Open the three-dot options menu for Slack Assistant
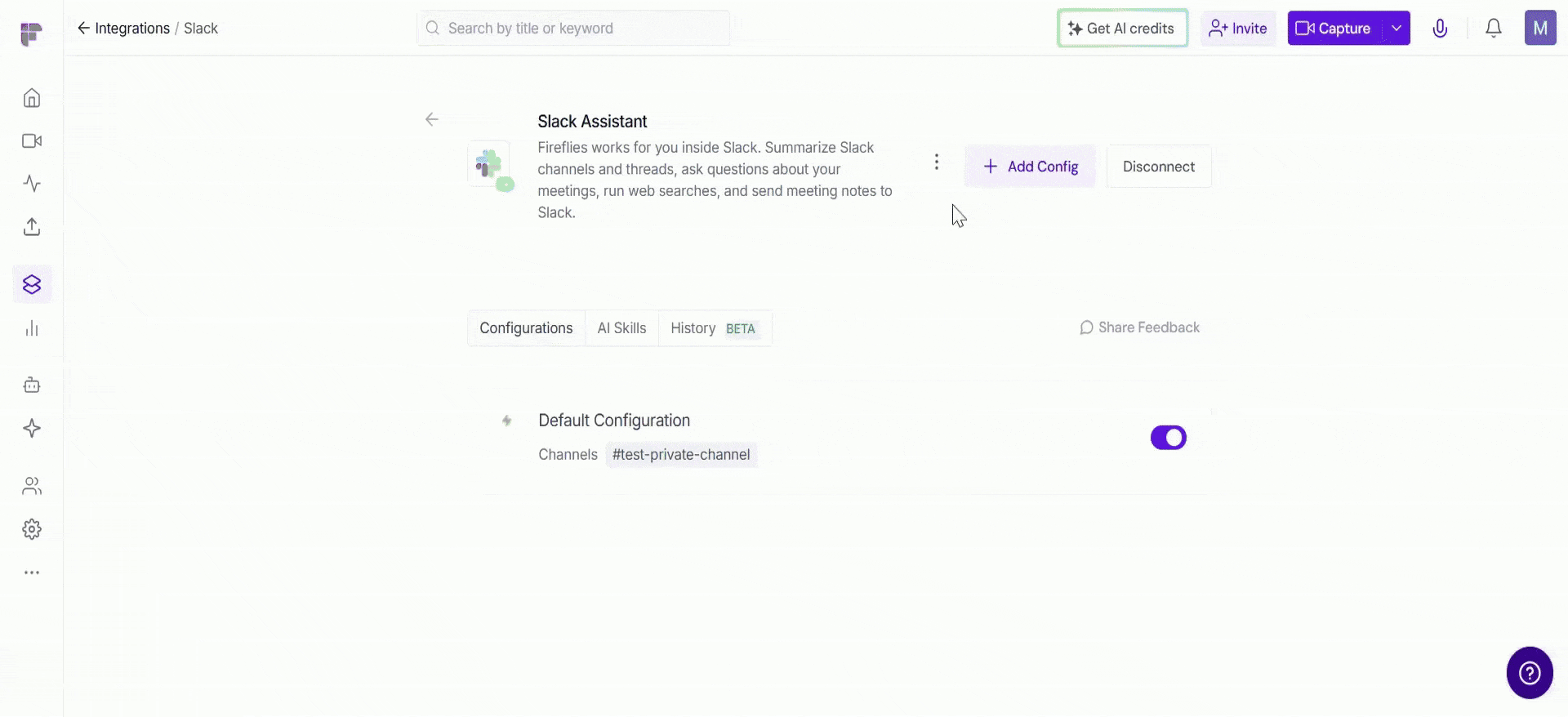The width and height of the screenshot is (1568, 717). point(937,163)
